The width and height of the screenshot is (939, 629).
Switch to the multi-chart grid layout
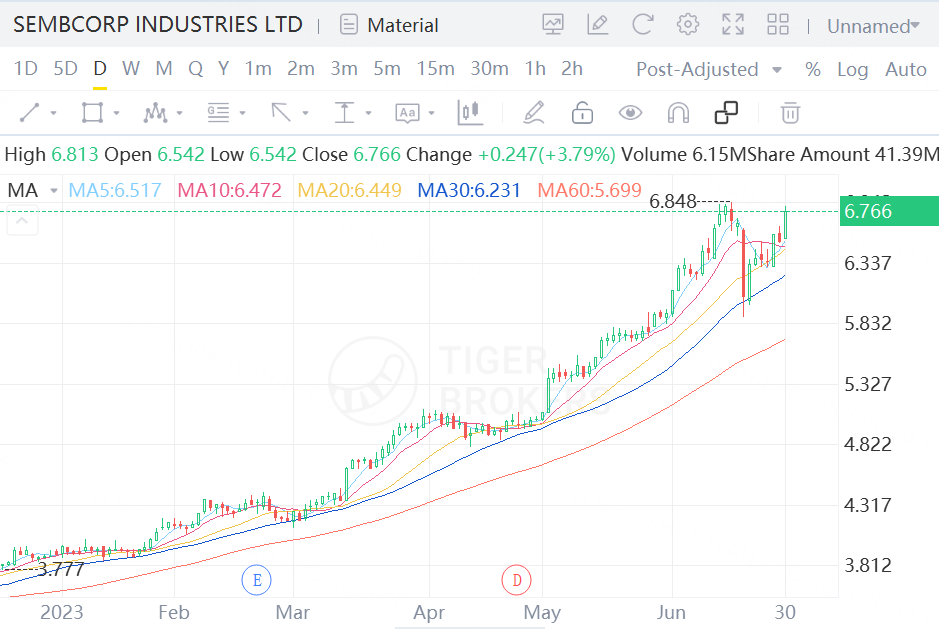778,25
